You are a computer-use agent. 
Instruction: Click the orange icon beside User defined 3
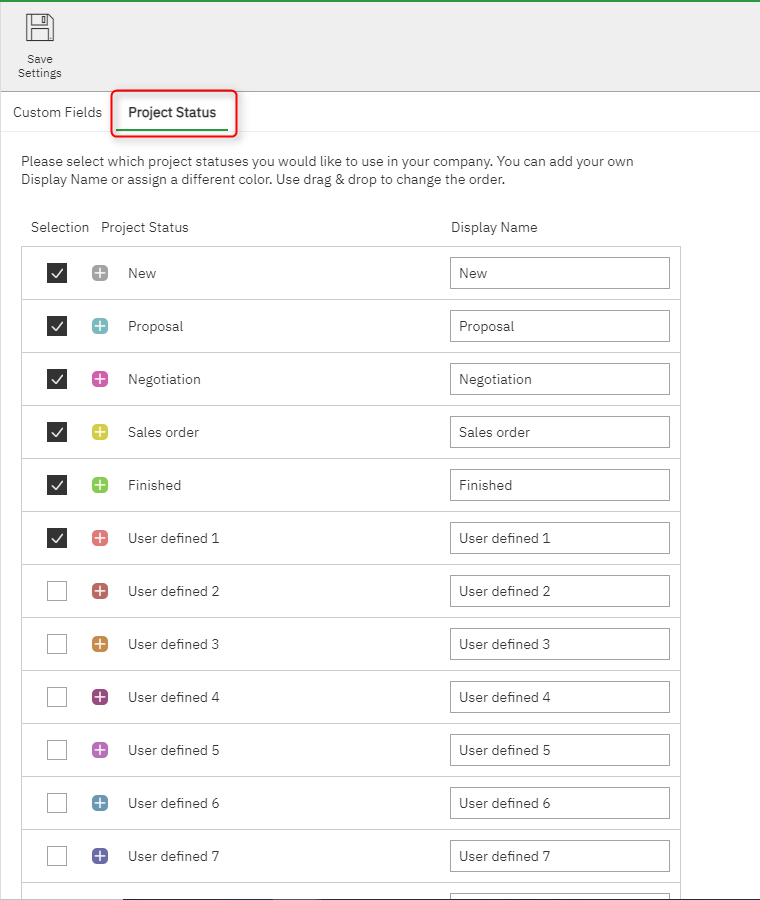(100, 644)
